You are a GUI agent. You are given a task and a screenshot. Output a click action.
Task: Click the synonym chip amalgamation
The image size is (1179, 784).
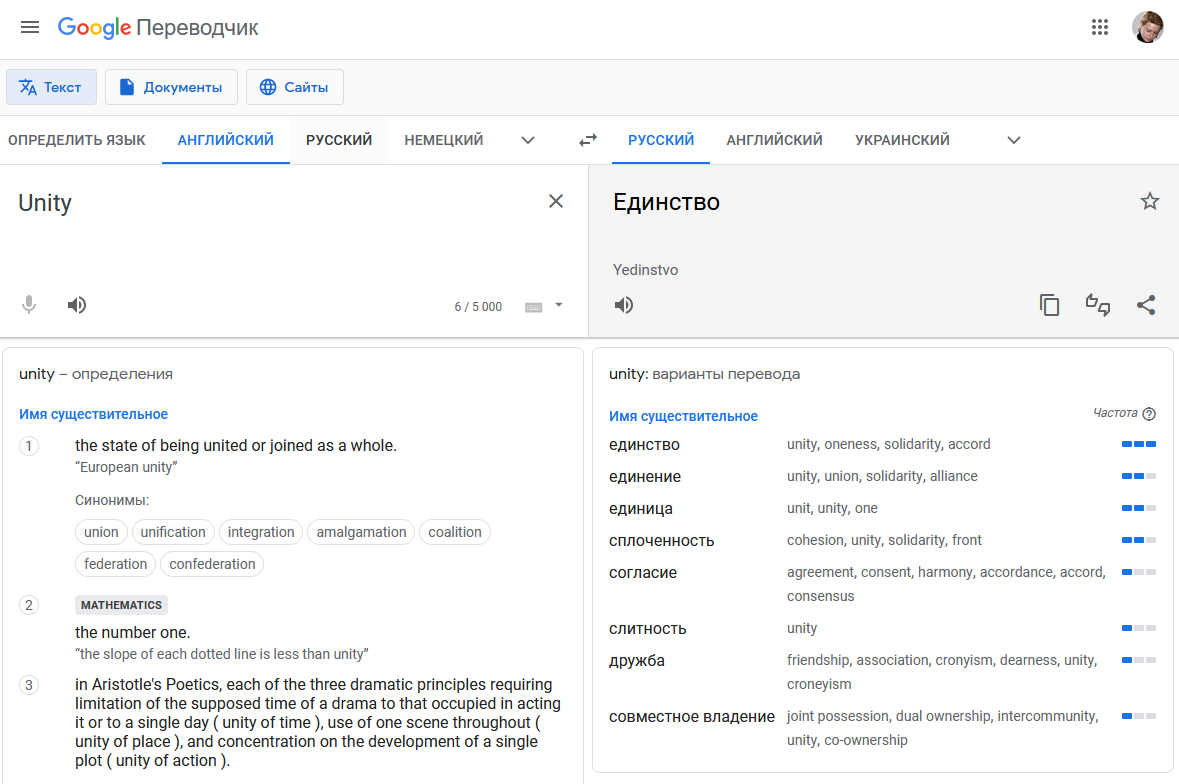[x=361, y=532]
